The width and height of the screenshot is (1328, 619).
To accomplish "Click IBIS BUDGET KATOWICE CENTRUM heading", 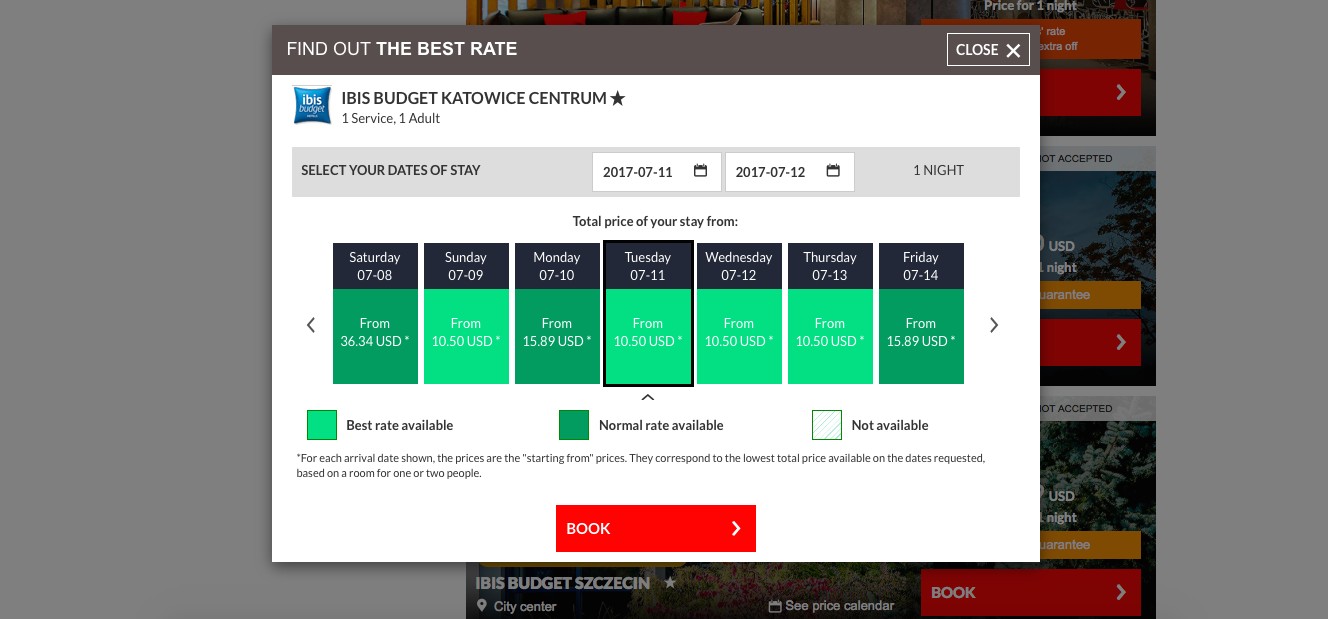I will tap(474, 98).
